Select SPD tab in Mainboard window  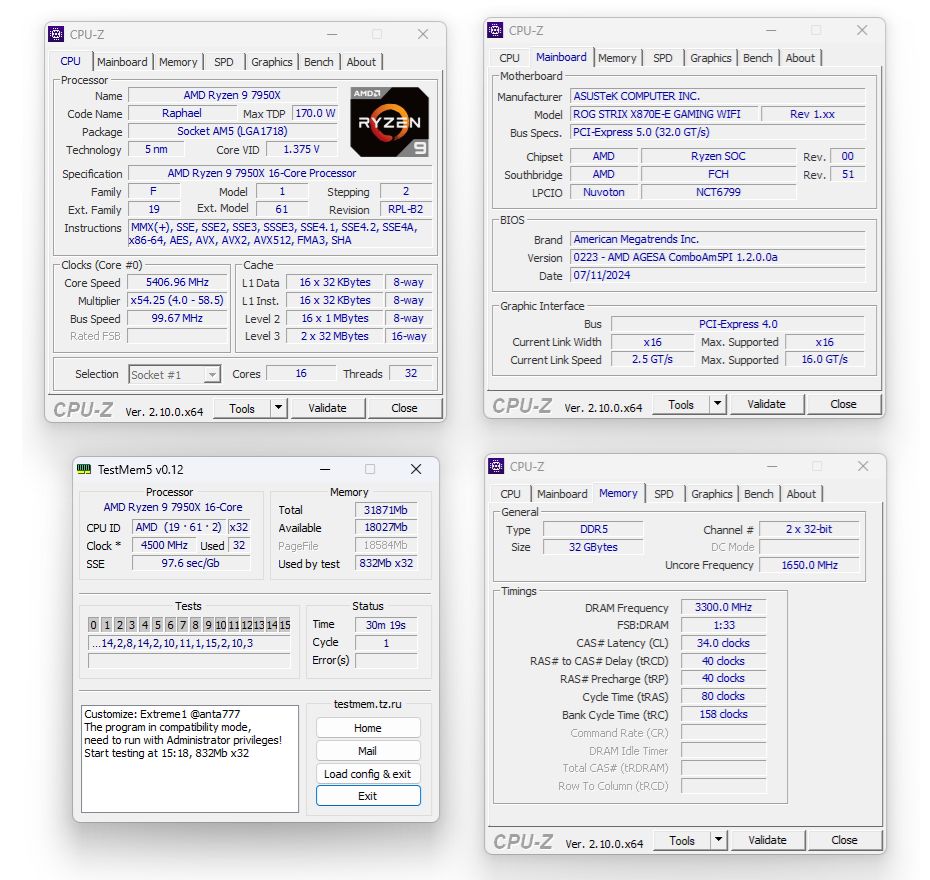(x=663, y=58)
